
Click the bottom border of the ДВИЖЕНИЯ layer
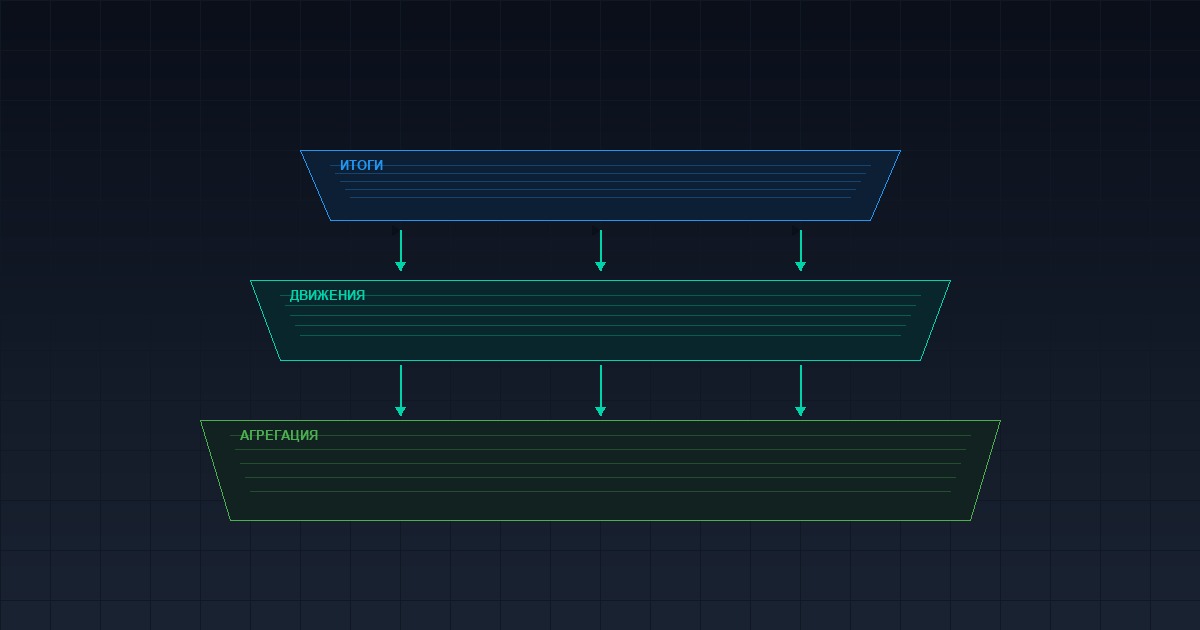(x=600, y=360)
